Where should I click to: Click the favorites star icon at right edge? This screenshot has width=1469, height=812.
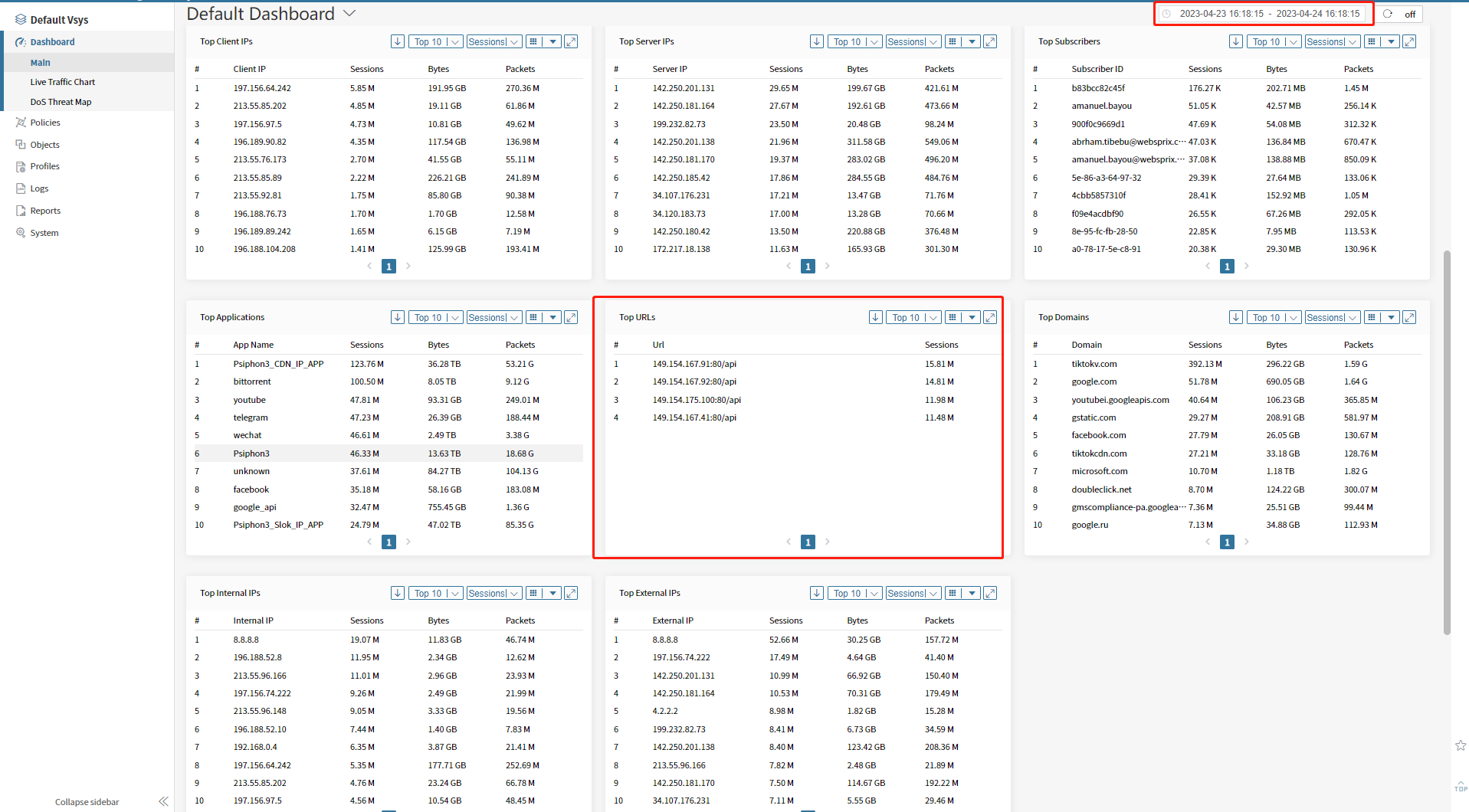(1461, 745)
